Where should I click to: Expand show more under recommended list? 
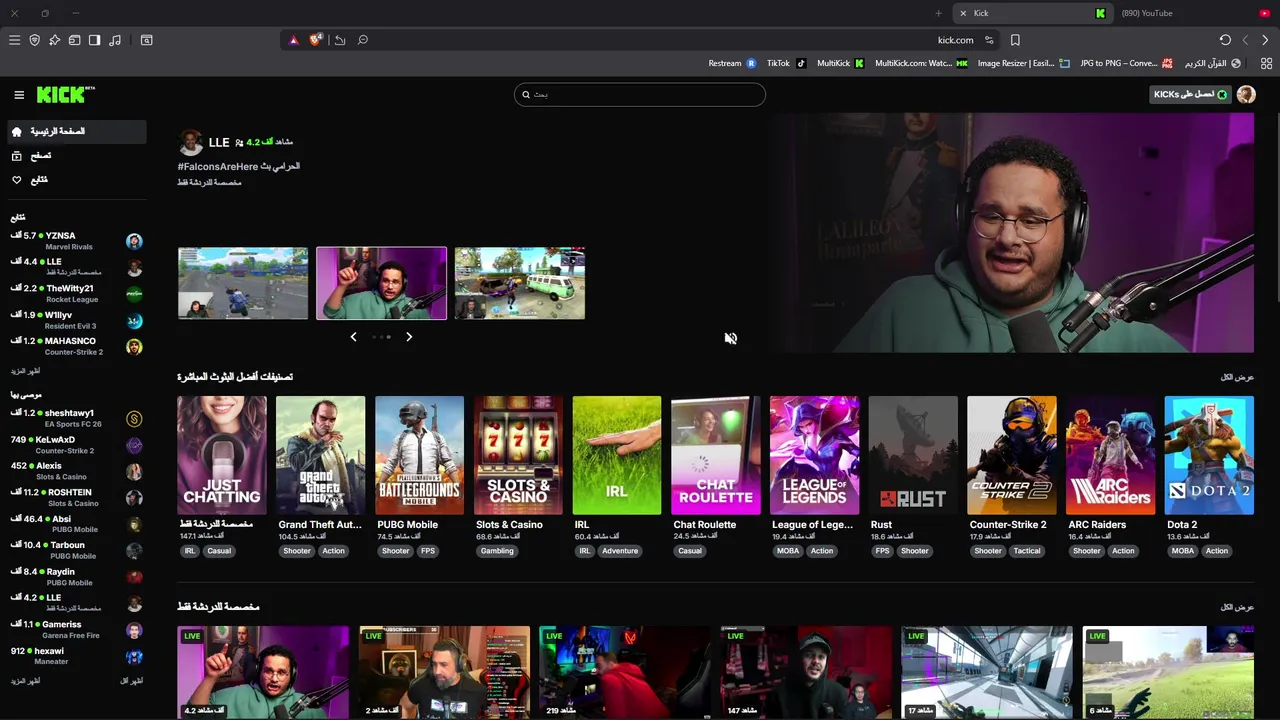(26, 681)
